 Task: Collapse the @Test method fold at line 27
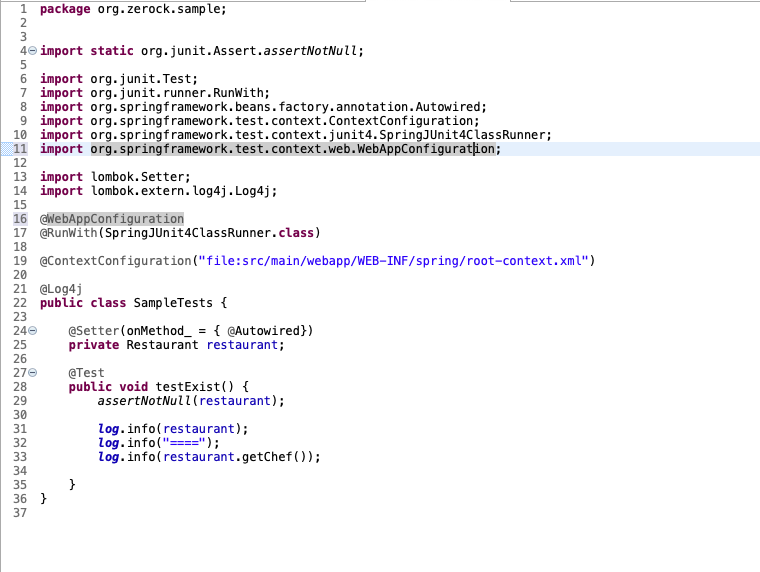tap(32, 373)
